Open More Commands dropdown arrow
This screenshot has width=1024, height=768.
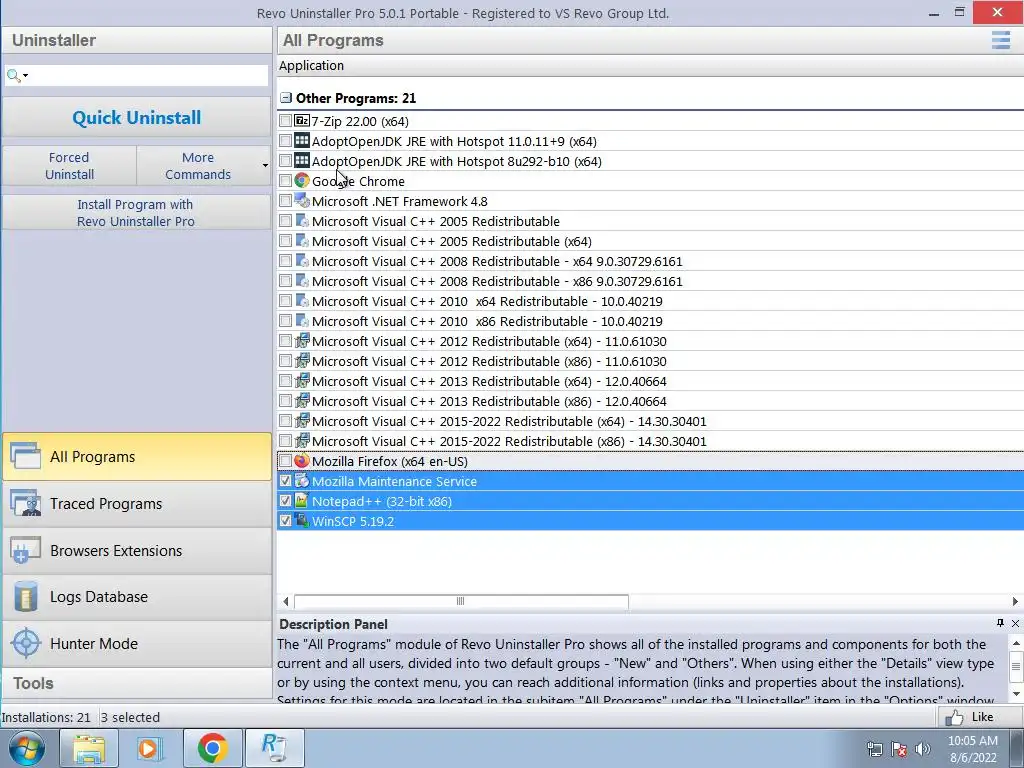coord(265,166)
